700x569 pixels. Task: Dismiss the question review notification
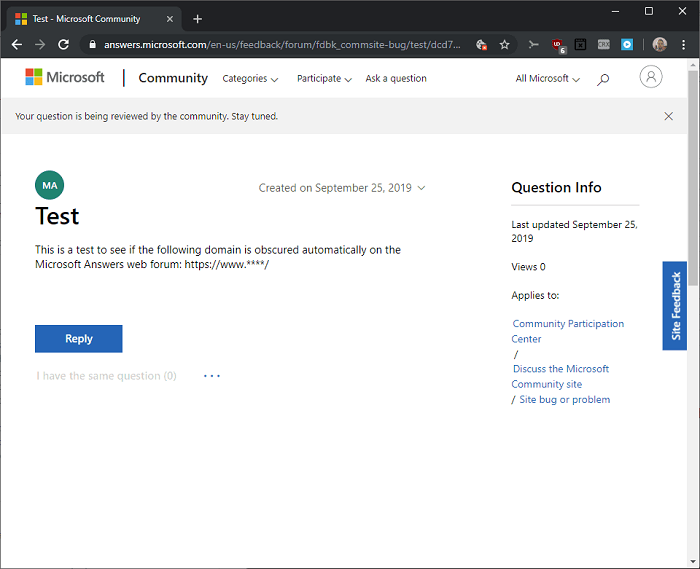pyautogui.click(x=668, y=116)
